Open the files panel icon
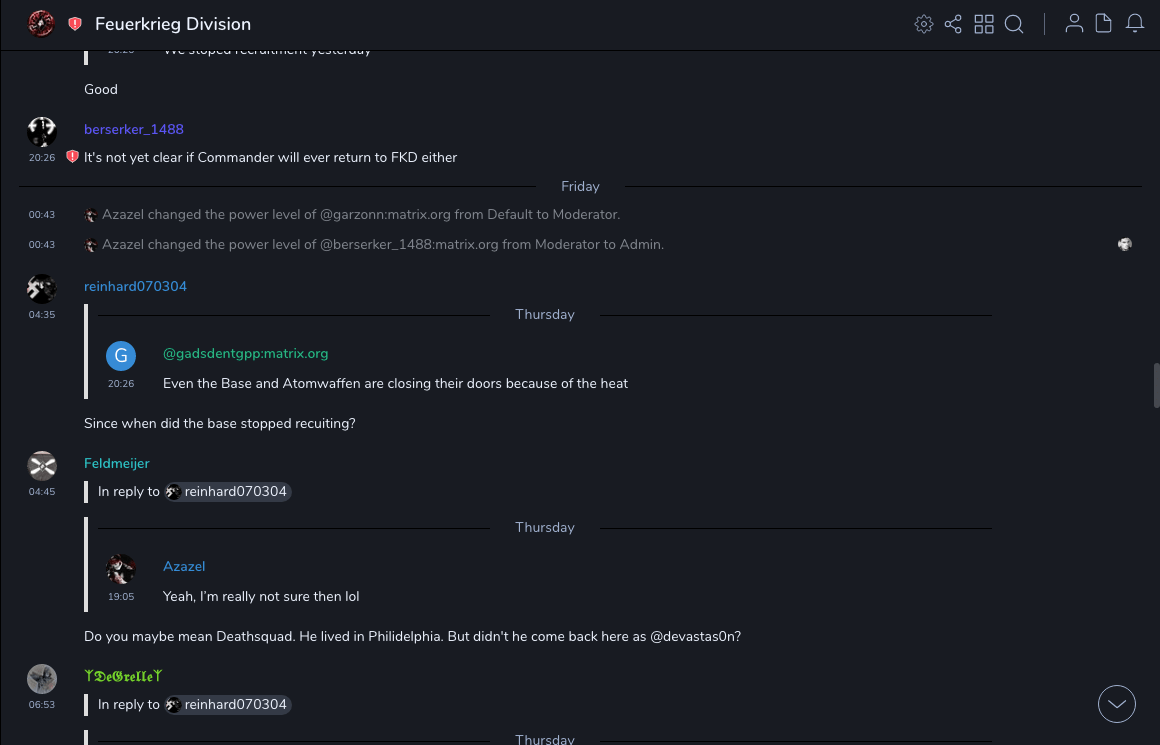Viewport: 1160px width, 745px height. 1104,24
